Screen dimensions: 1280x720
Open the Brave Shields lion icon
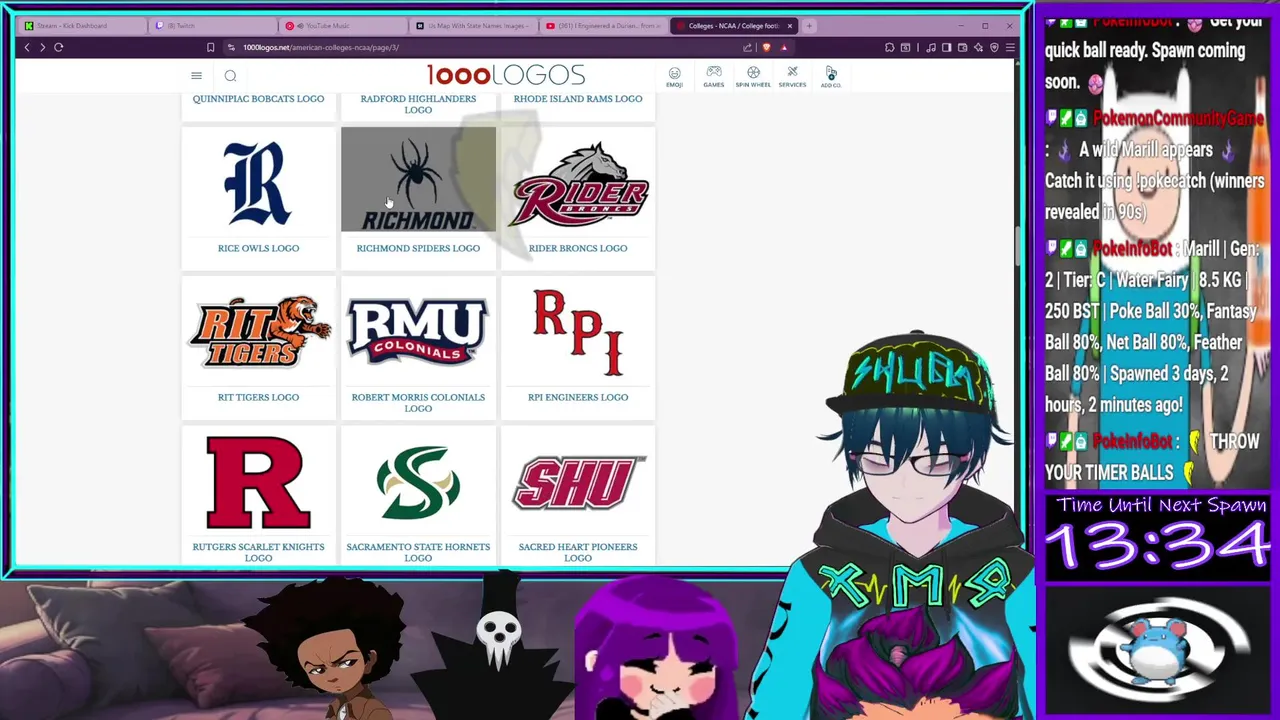766,47
